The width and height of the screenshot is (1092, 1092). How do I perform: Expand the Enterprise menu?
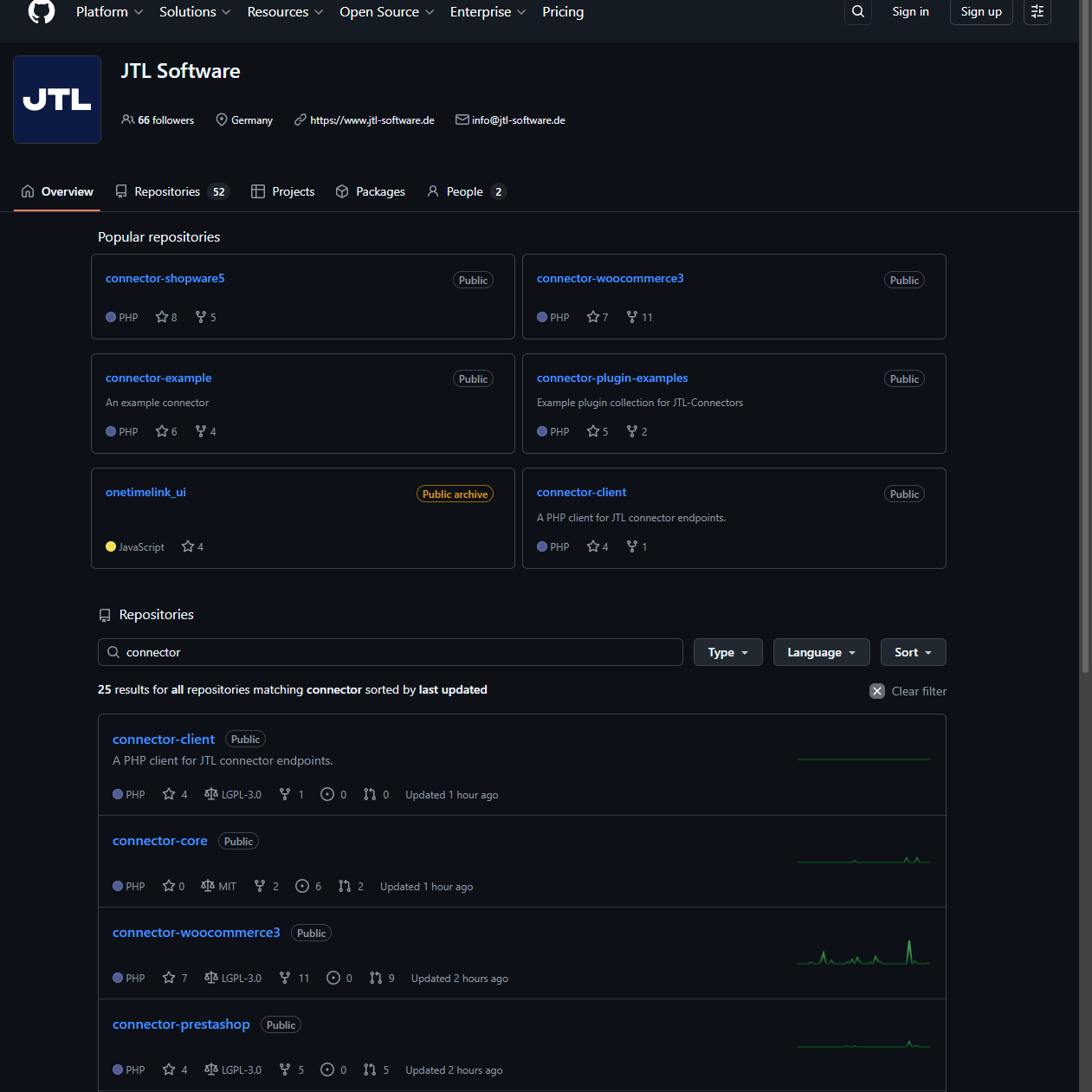pos(488,11)
